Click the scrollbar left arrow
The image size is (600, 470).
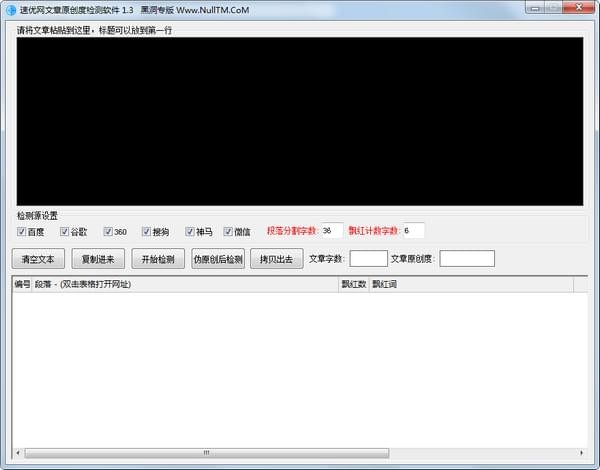point(18,453)
